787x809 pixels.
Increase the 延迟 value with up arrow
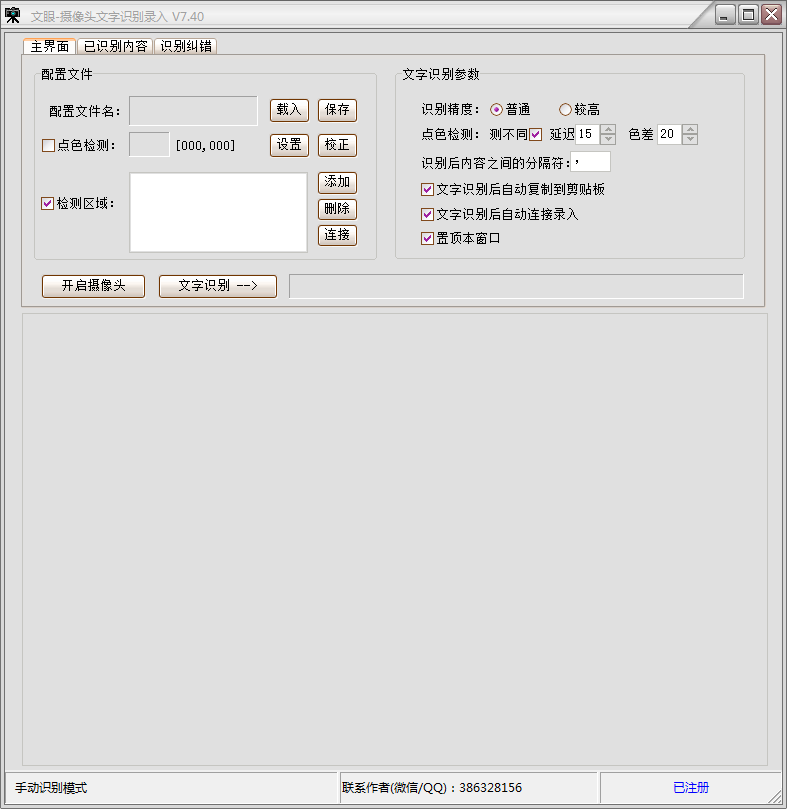coord(608,130)
